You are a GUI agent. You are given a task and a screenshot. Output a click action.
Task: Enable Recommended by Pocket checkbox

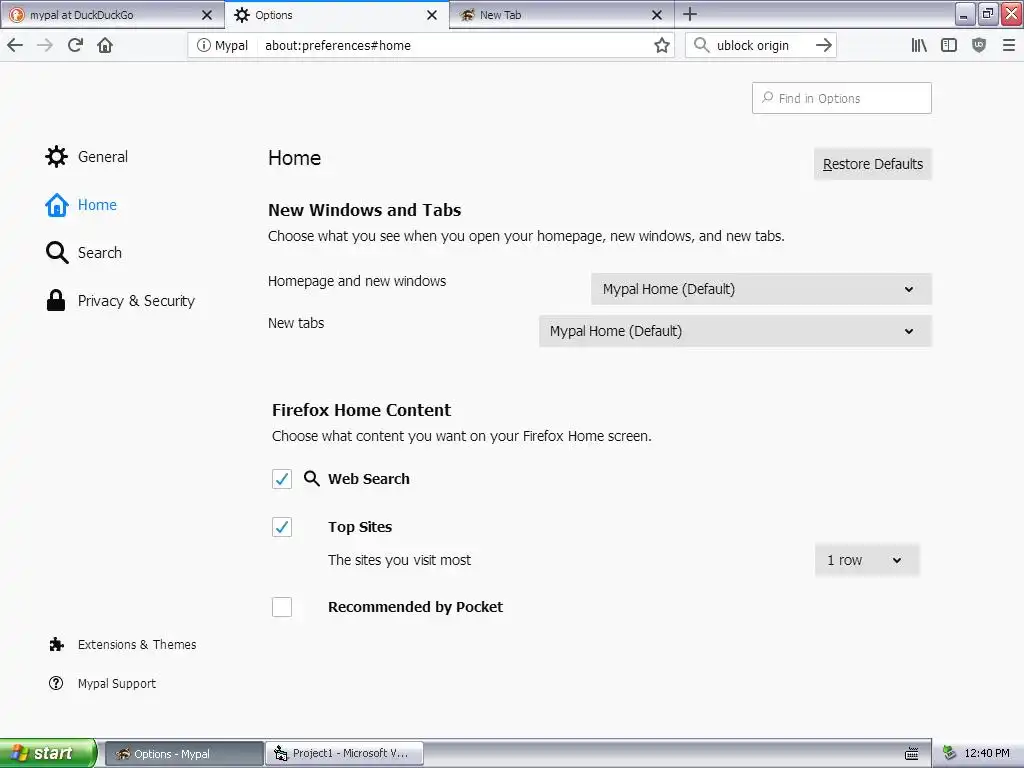(x=282, y=607)
